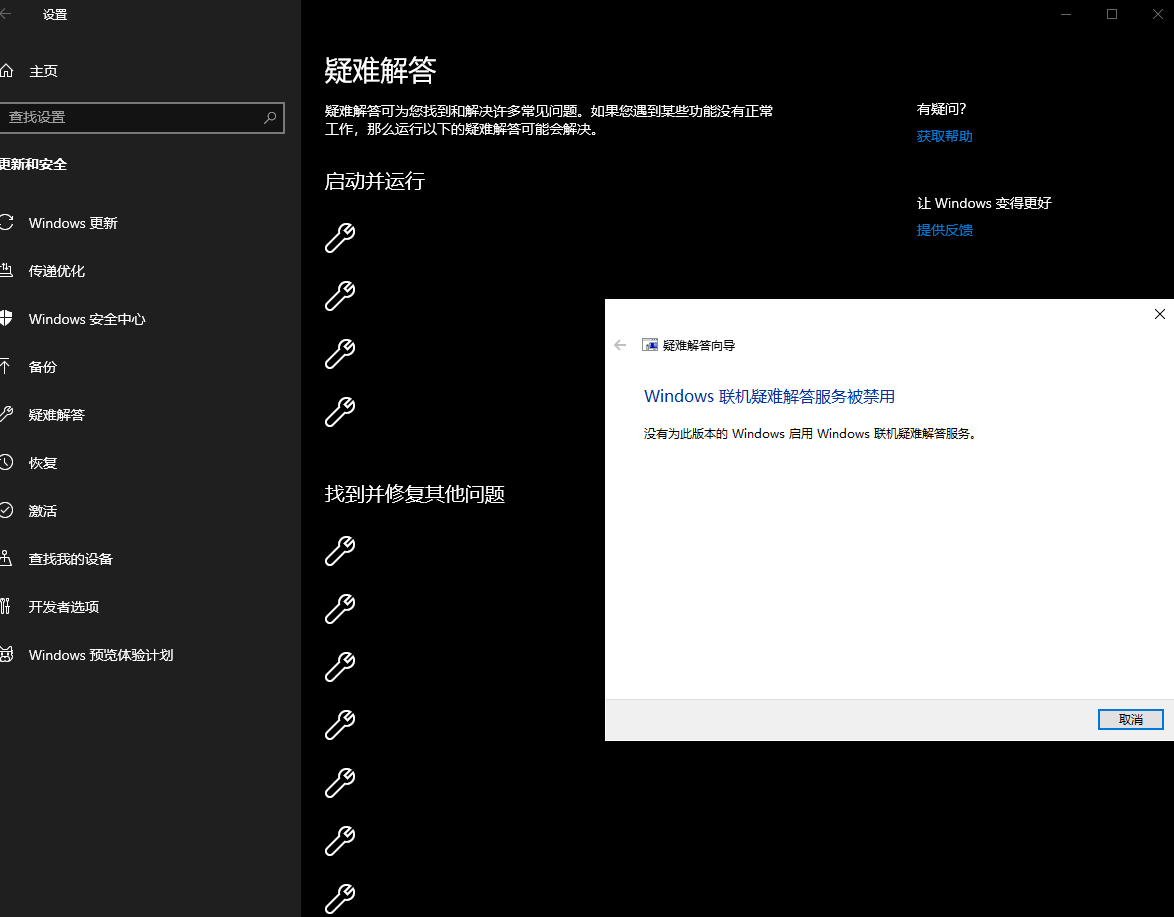Image resolution: width=1174 pixels, height=917 pixels.
Task: Focus the 查找设置 search field
Action: pos(142,118)
